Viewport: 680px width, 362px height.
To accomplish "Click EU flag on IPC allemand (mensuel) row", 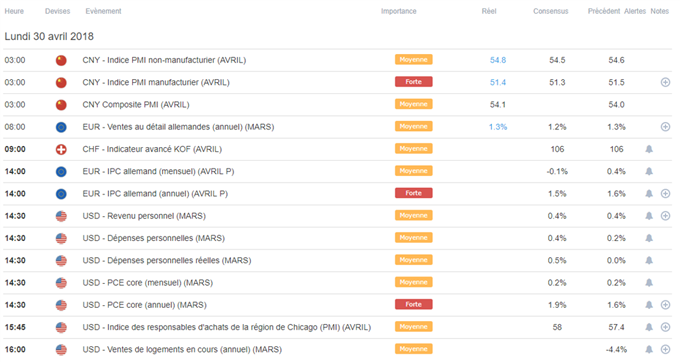I will 61,172.
